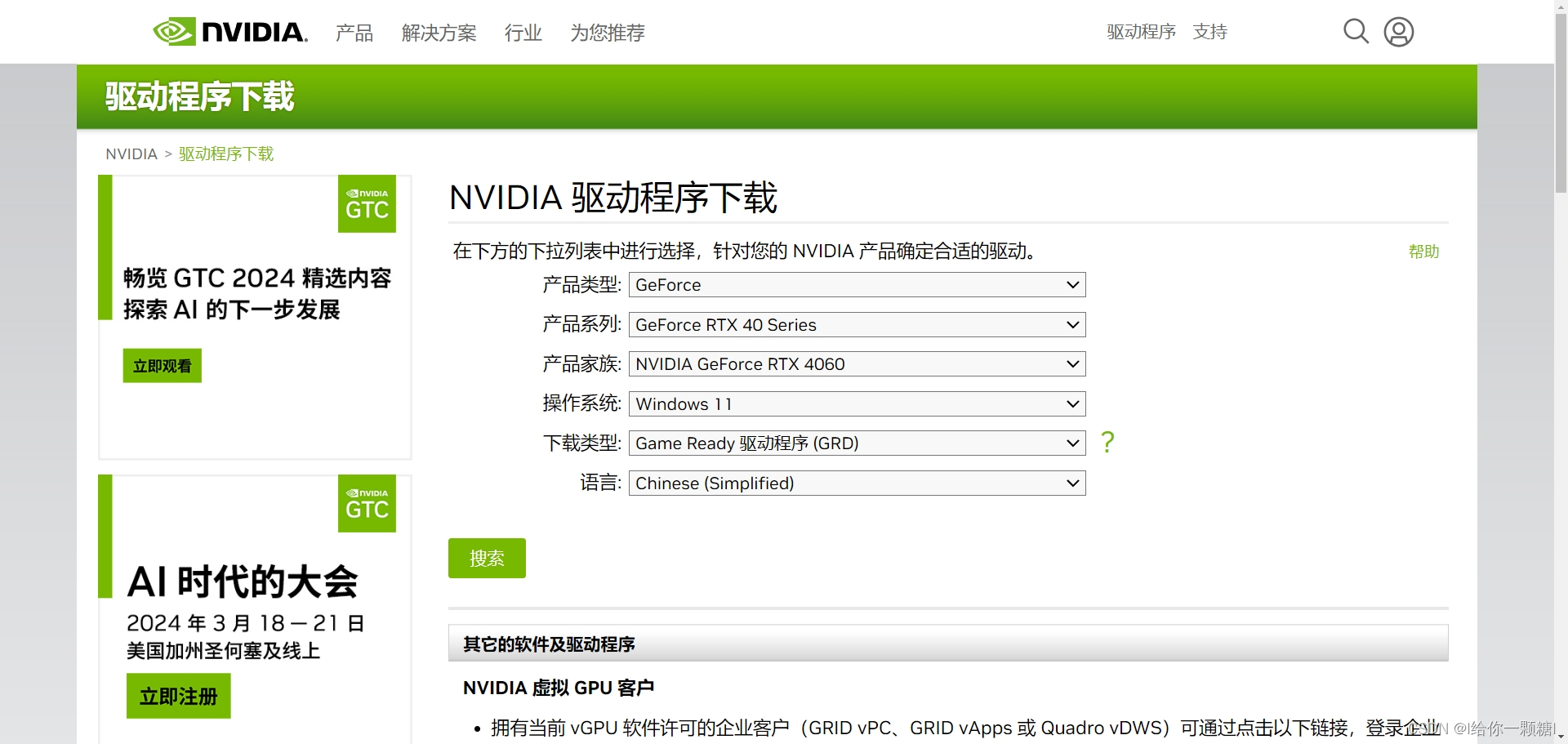The image size is (1568, 744).
Task: Open the 行业 menu
Action: coord(523,33)
